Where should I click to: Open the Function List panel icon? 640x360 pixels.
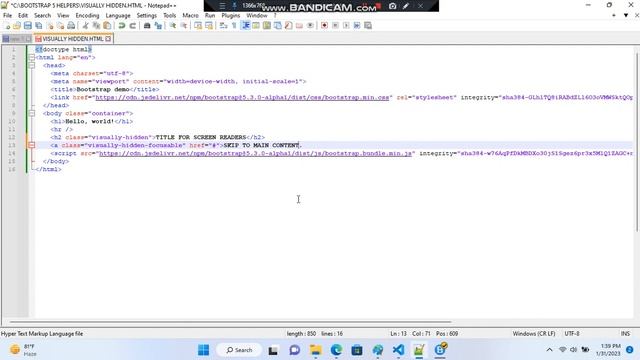[x=289, y=25]
